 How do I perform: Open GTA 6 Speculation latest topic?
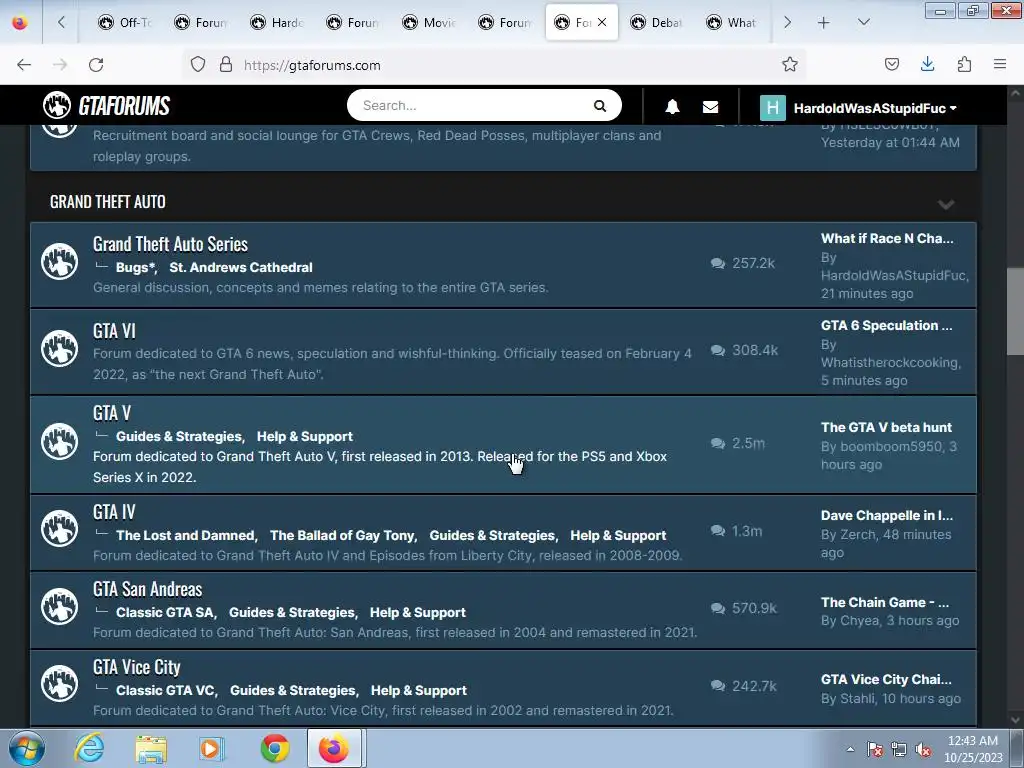(x=886, y=325)
